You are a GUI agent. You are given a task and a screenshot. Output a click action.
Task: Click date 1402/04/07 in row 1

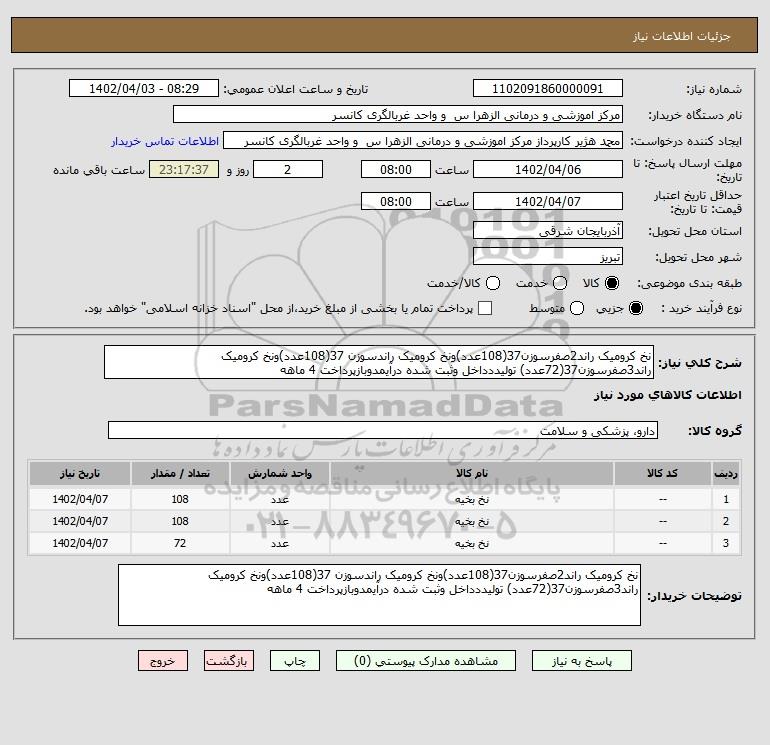tap(80, 499)
